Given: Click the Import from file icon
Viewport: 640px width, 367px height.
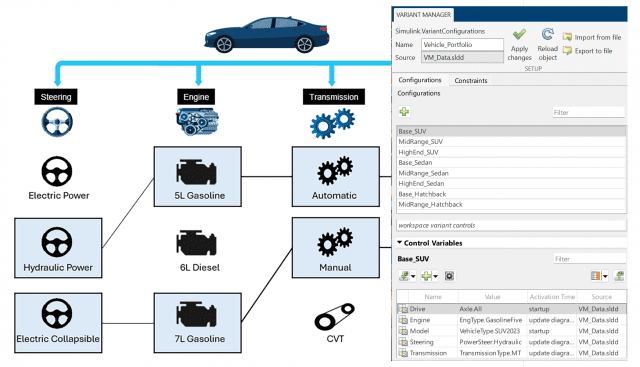Looking at the screenshot, I should [567, 37].
